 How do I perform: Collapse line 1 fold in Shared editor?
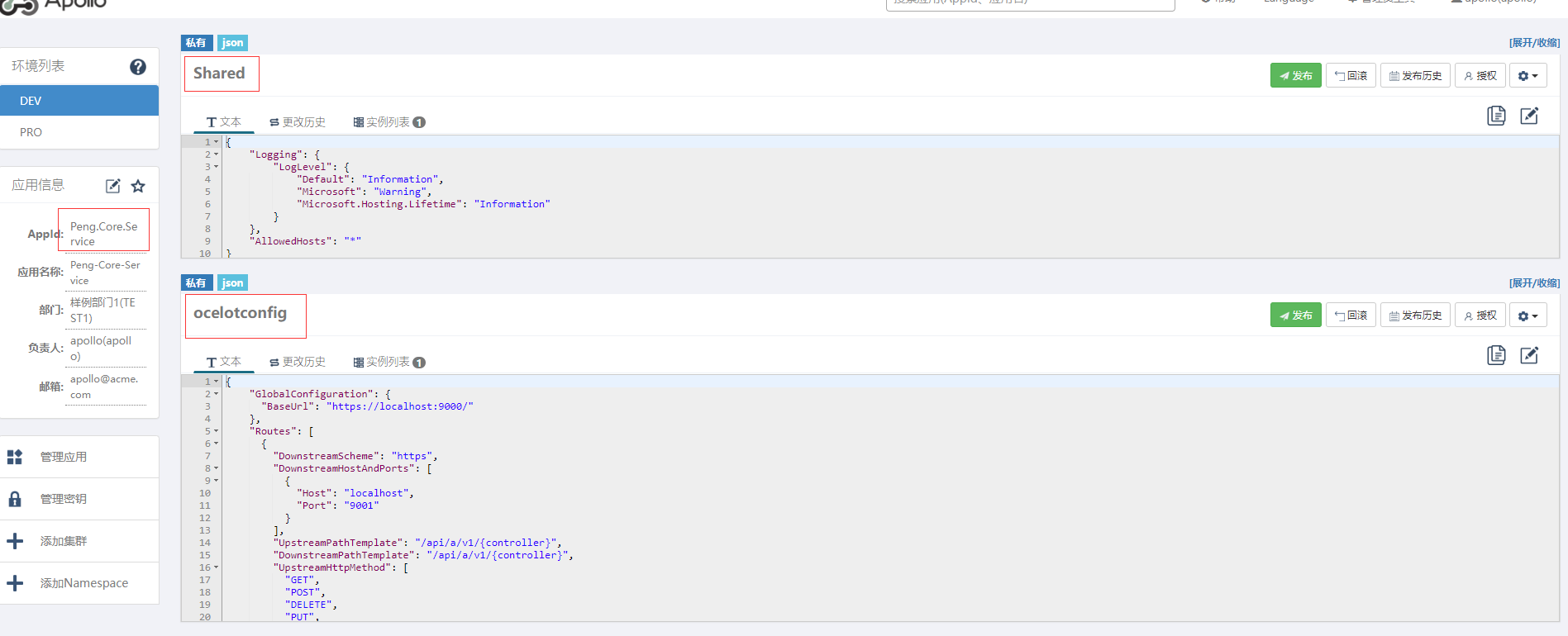coord(217,142)
